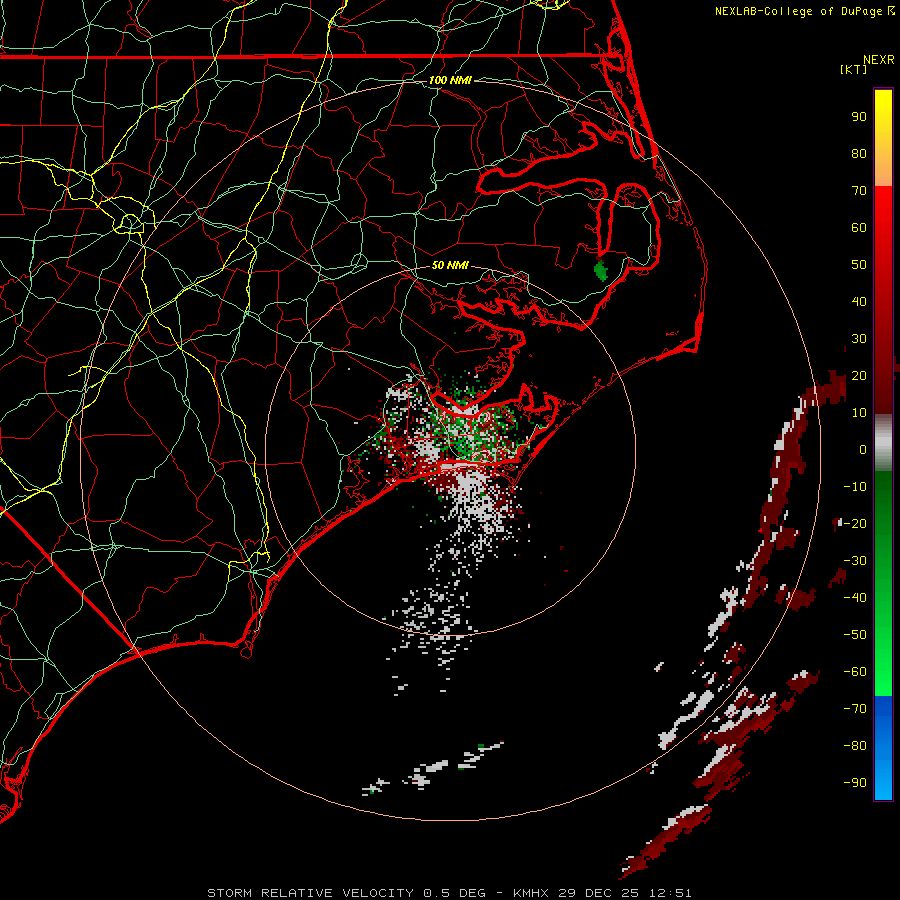Select the 50 NMI range ring label
The height and width of the screenshot is (900, 900).
point(450,265)
